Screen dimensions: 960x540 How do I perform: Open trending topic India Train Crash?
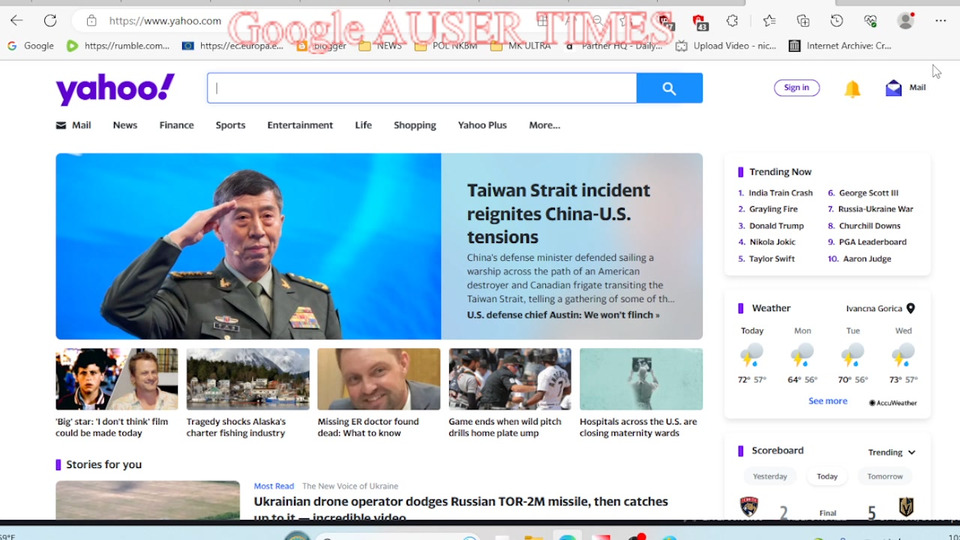(781, 193)
